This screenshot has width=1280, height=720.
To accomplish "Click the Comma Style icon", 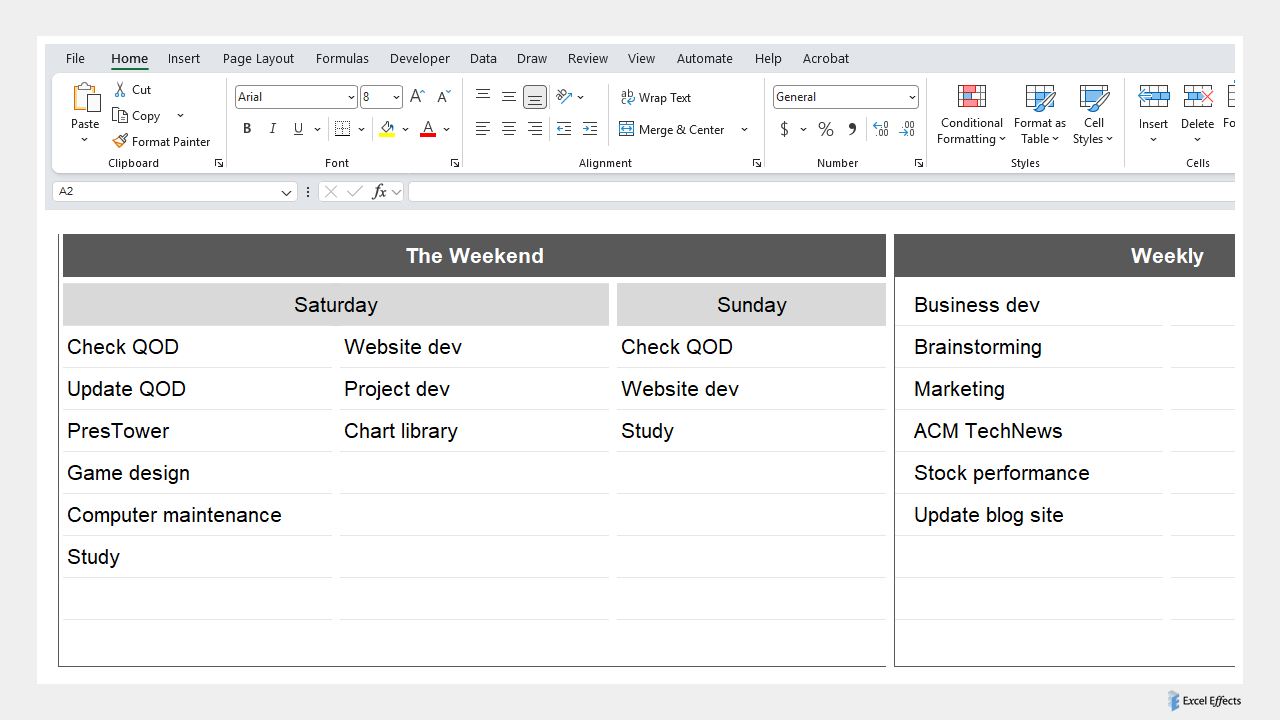I will pos(852,129).
